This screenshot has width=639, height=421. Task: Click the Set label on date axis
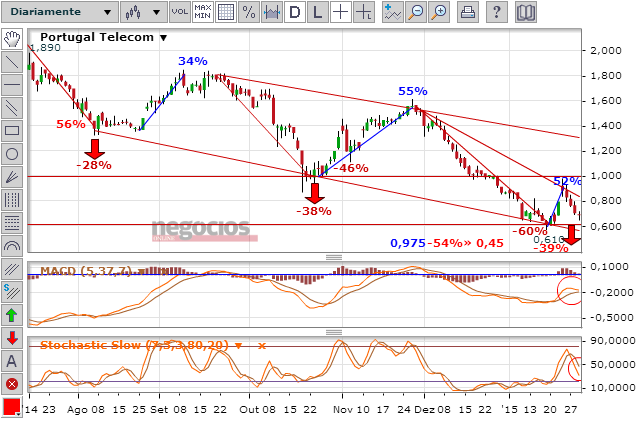click(x=159, y=410)
